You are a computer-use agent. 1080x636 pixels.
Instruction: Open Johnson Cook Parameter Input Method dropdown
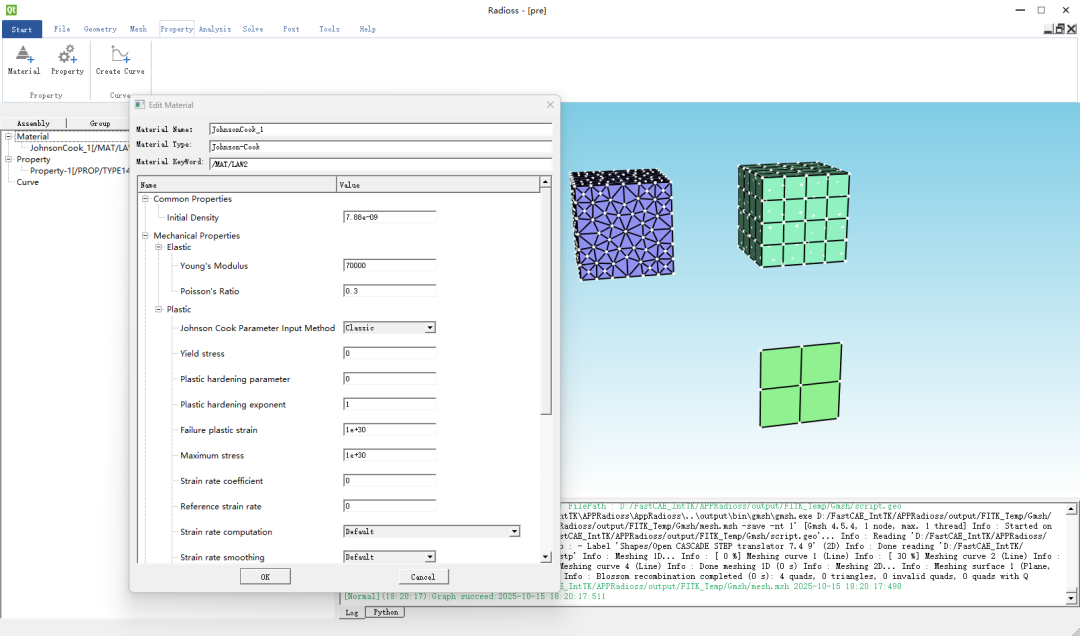tap(389, 328)
